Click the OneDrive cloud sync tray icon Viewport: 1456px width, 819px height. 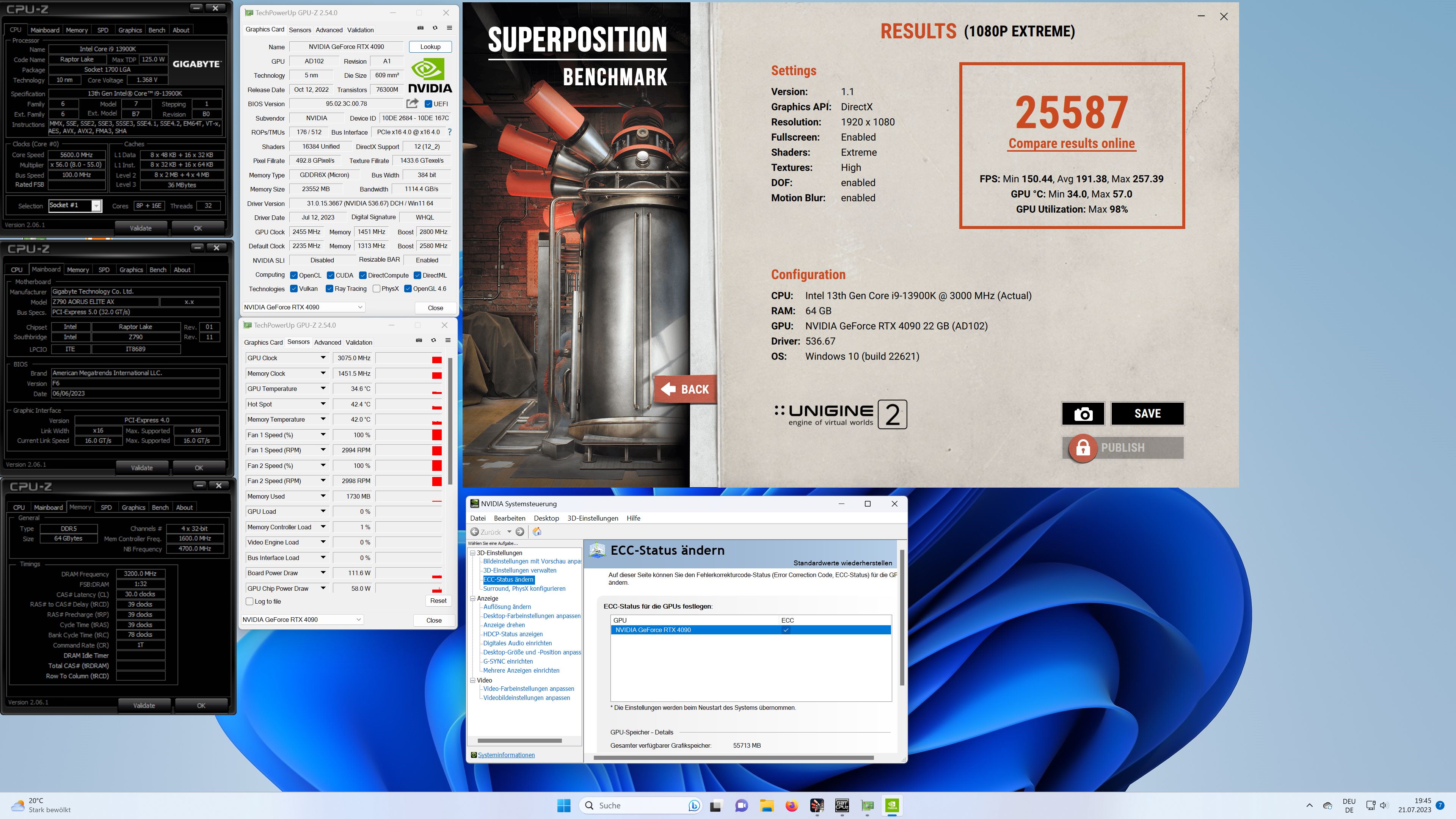point(1328,805)
